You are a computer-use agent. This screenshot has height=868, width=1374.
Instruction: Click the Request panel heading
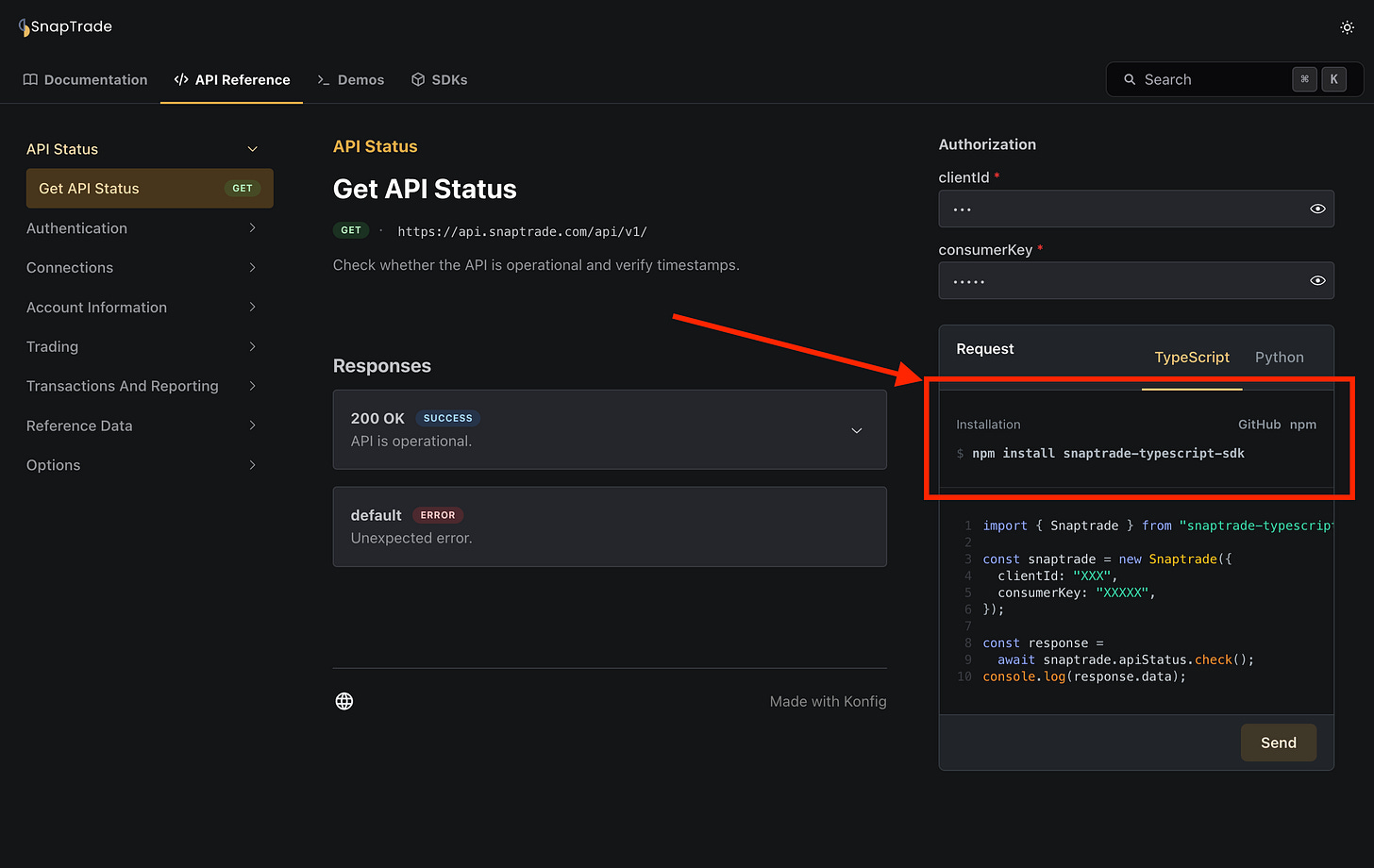click(x=985, y=349)
